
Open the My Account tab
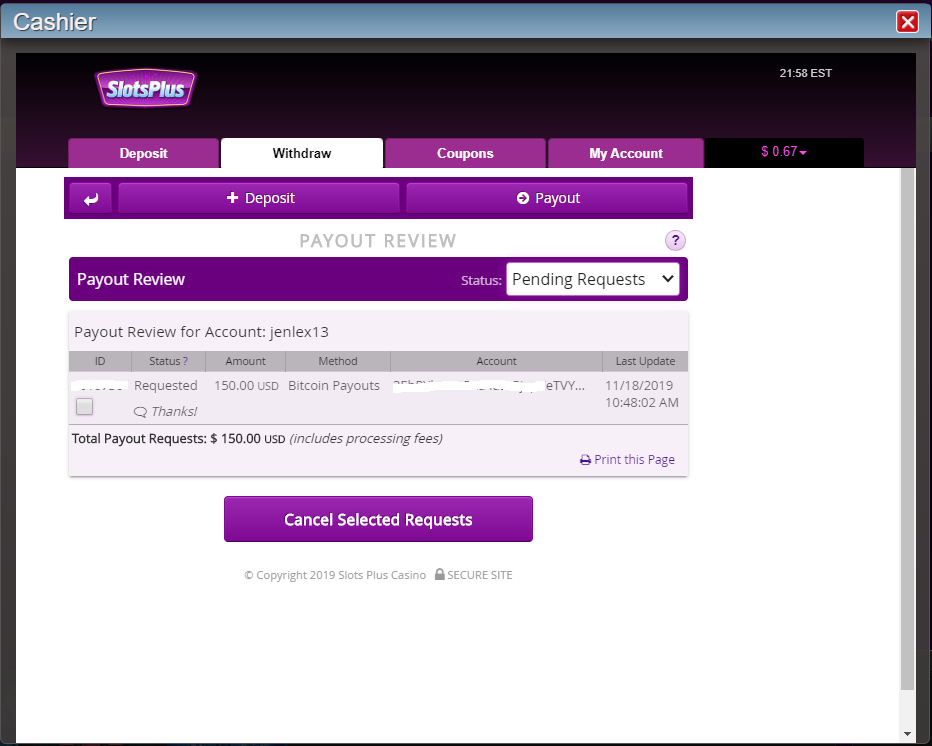tap(625, 153)
